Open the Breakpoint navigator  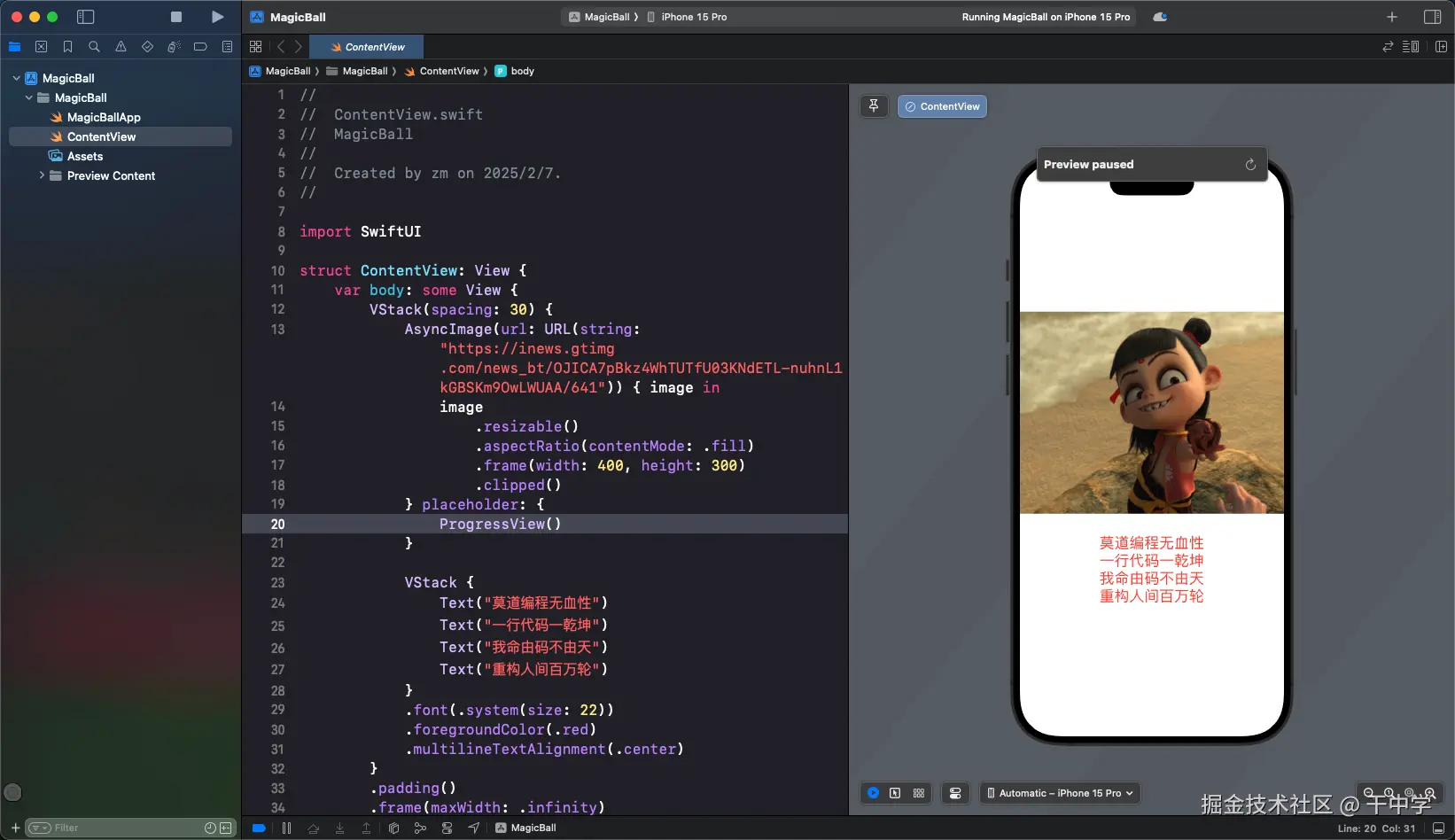[200, 47]
